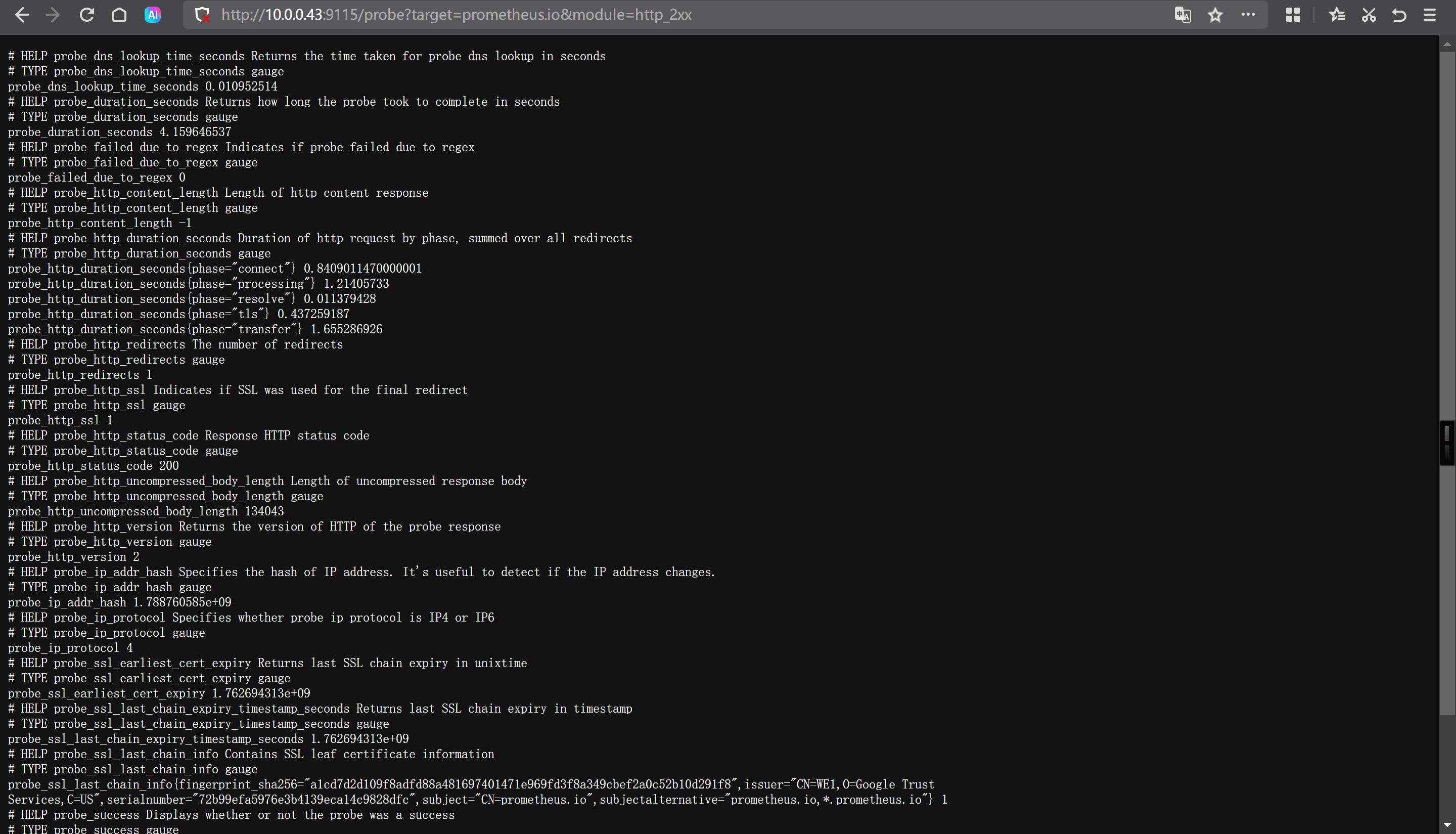
Task: Open the extensions grid icon
Action: [x=1293, y=15]
